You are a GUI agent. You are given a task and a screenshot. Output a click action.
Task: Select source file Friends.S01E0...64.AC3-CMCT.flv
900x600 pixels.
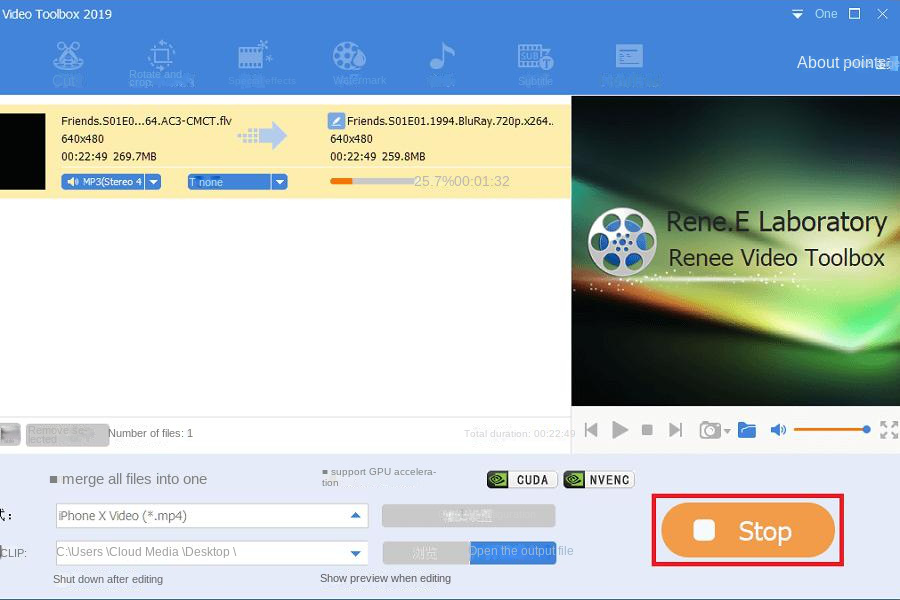coord(146,121)
